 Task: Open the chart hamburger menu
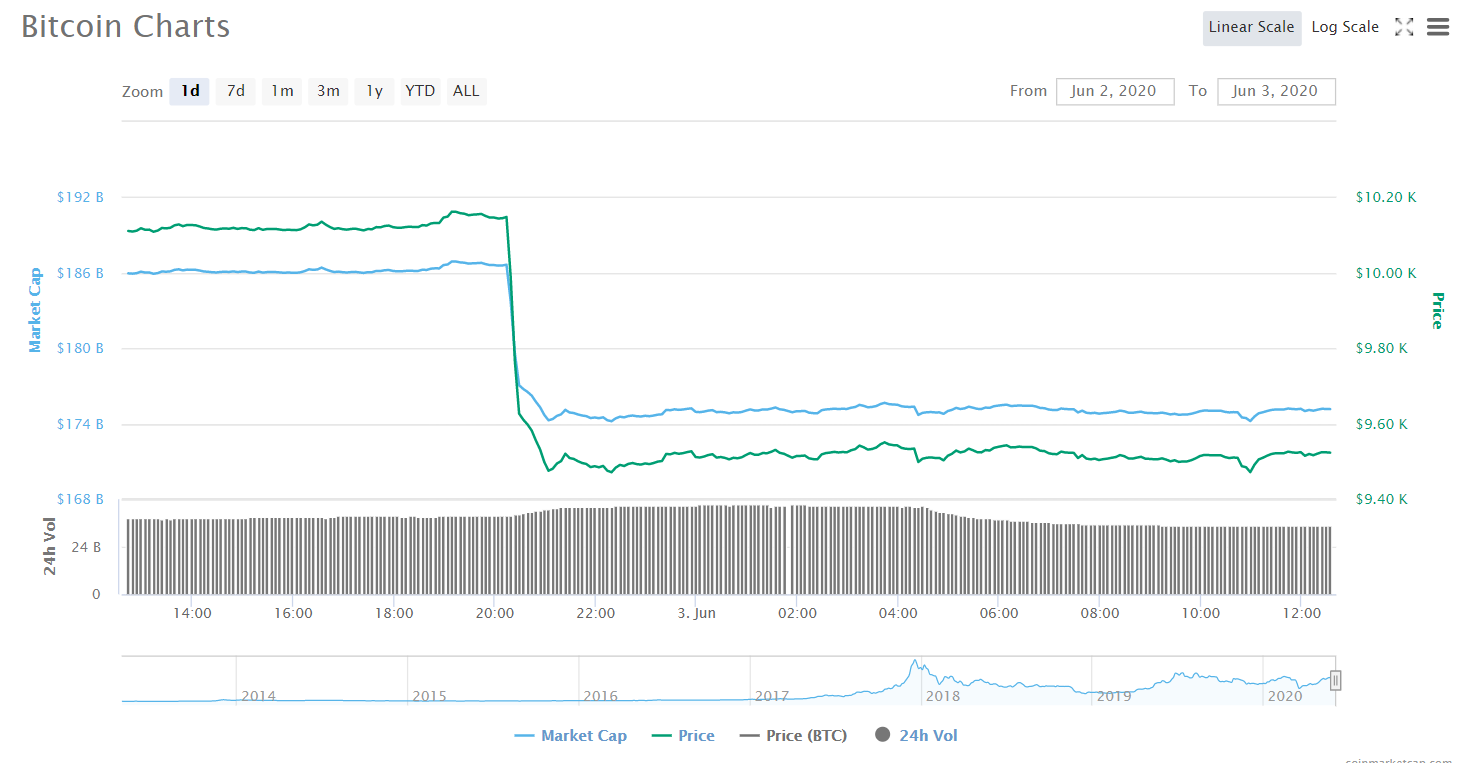click(x=1438, y=27)
